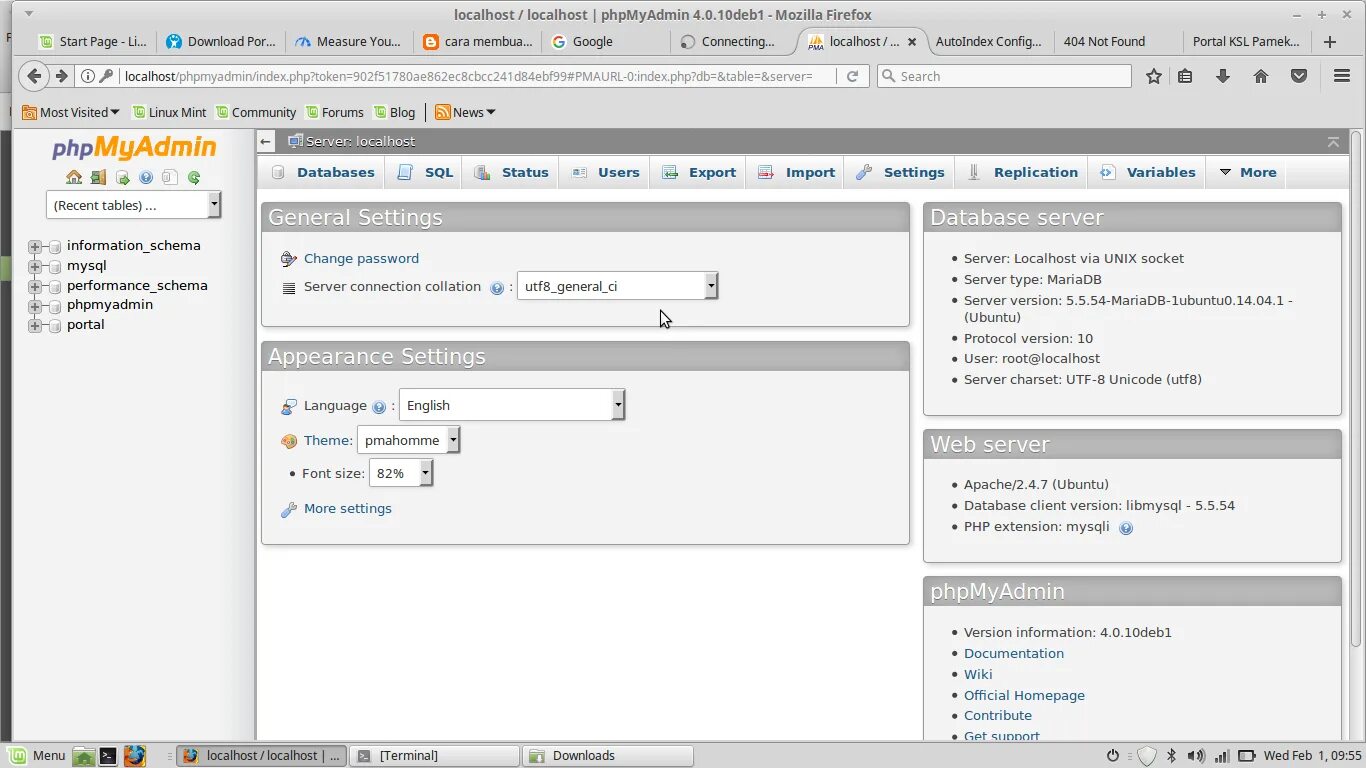Open Most Visited bookmarks dropdown
Screen dimensions: 1366x768
pos(70,112)
